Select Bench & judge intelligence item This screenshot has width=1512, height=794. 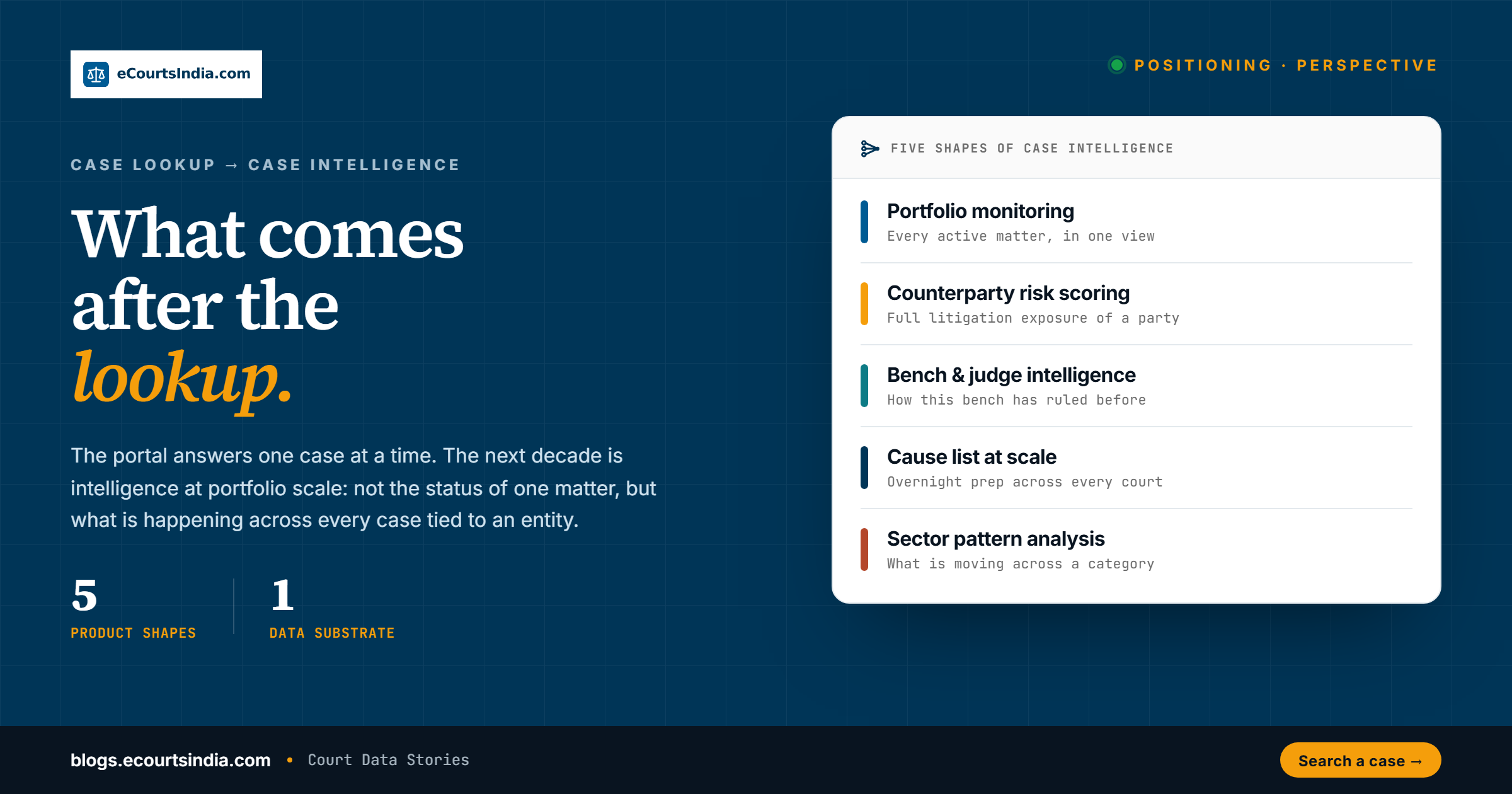(x=1136, y=386)
